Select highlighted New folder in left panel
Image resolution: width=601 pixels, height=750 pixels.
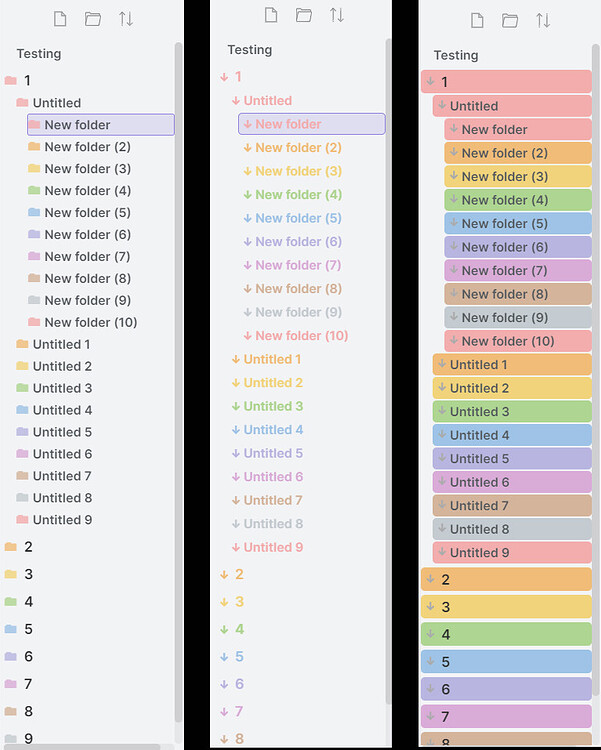pos(101,124)
